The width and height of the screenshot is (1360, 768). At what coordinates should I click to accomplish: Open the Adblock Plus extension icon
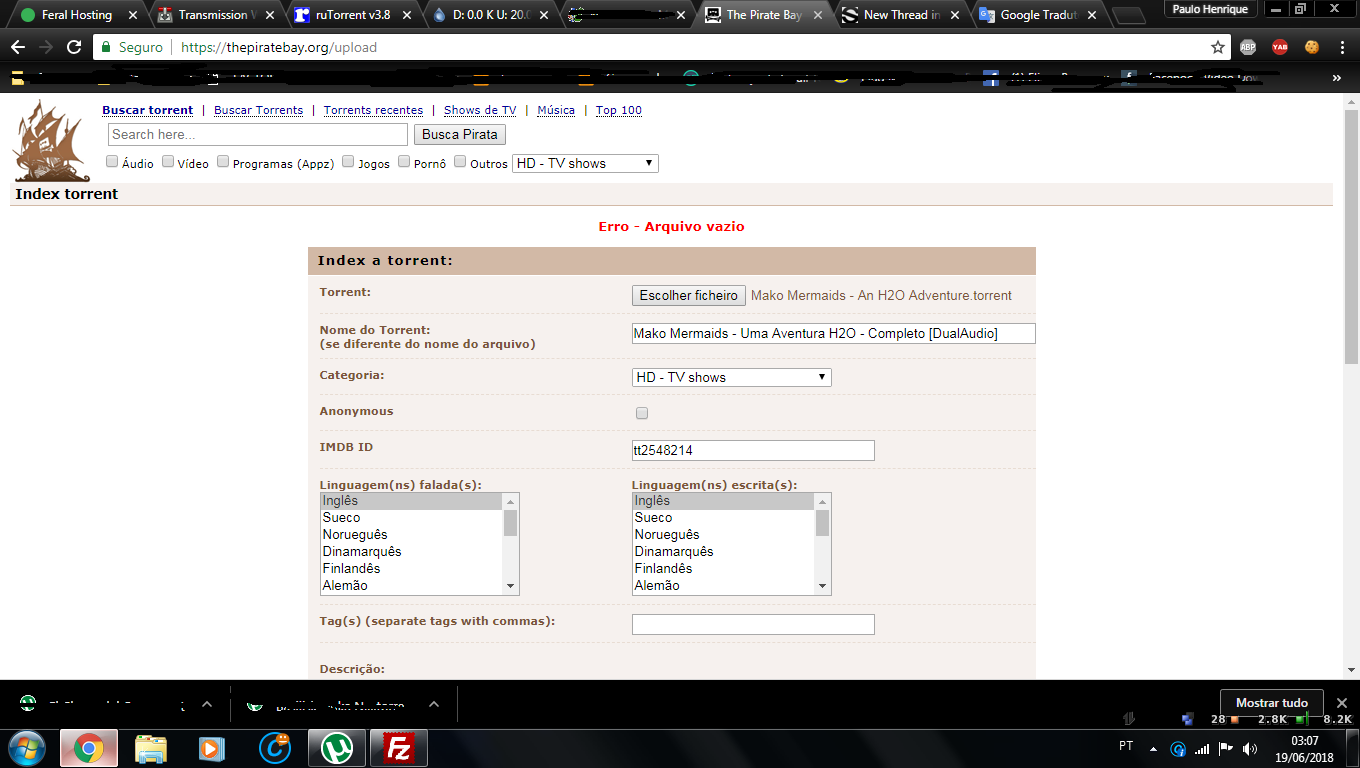(x=1248, y=47)
